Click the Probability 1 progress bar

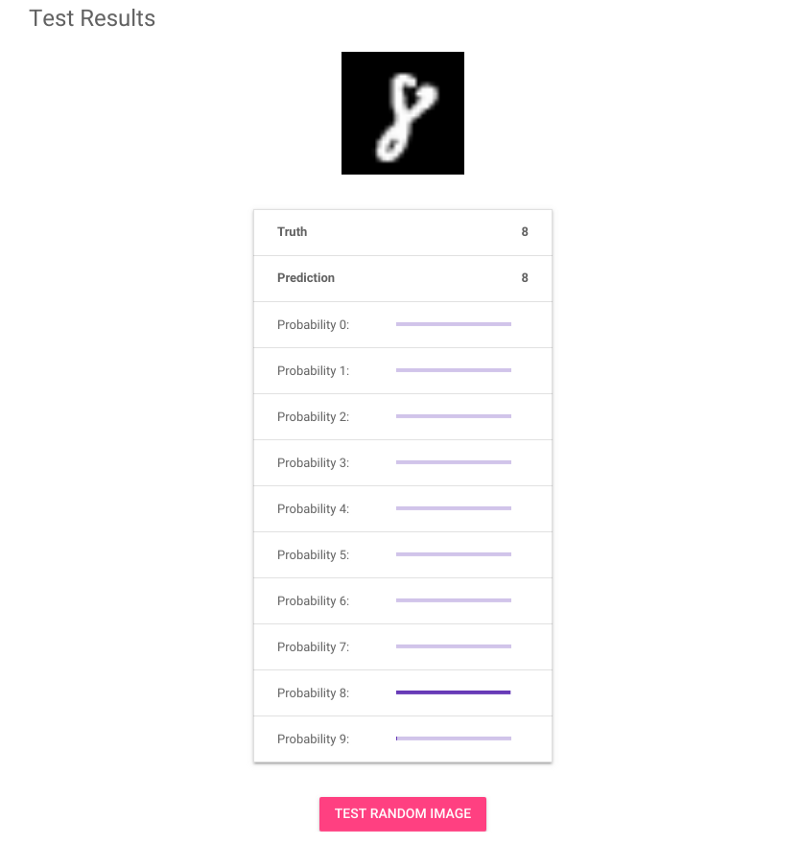[453, 370]
